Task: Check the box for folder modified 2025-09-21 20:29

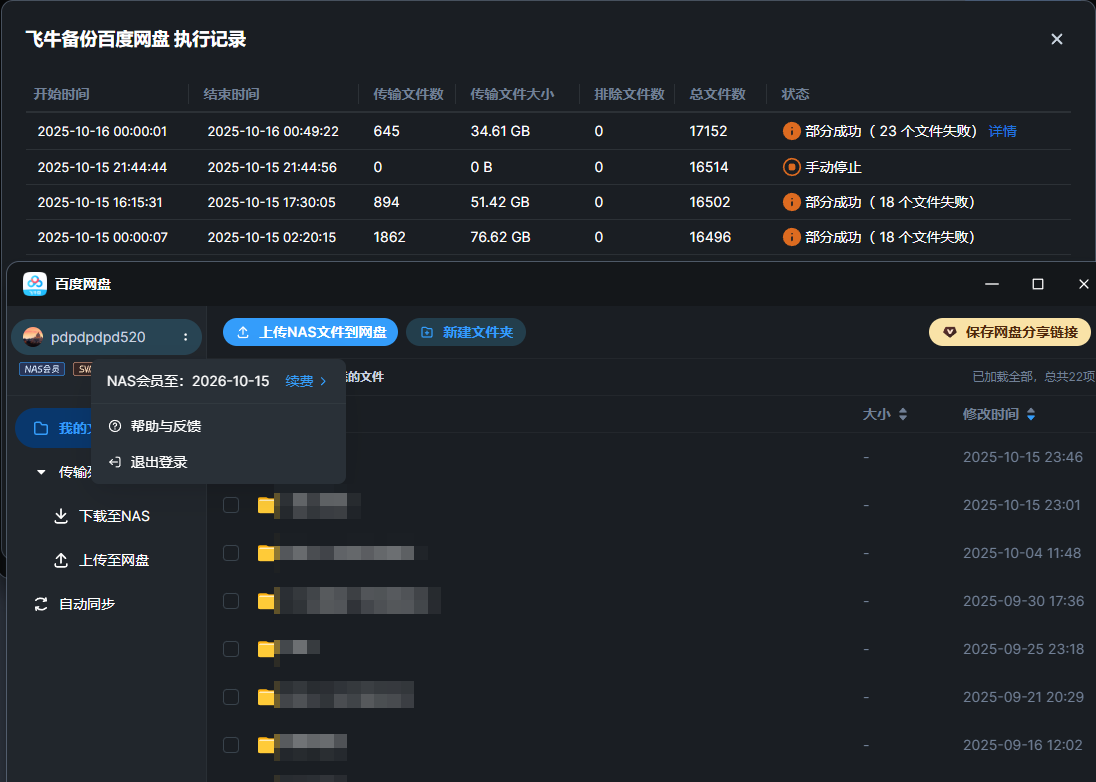Action: tap(231, 697)
